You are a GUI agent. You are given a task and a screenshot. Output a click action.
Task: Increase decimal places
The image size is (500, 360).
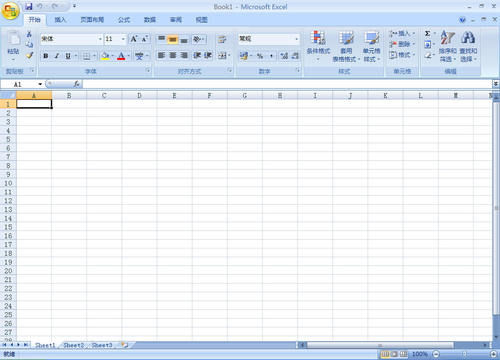coord(284,56)
